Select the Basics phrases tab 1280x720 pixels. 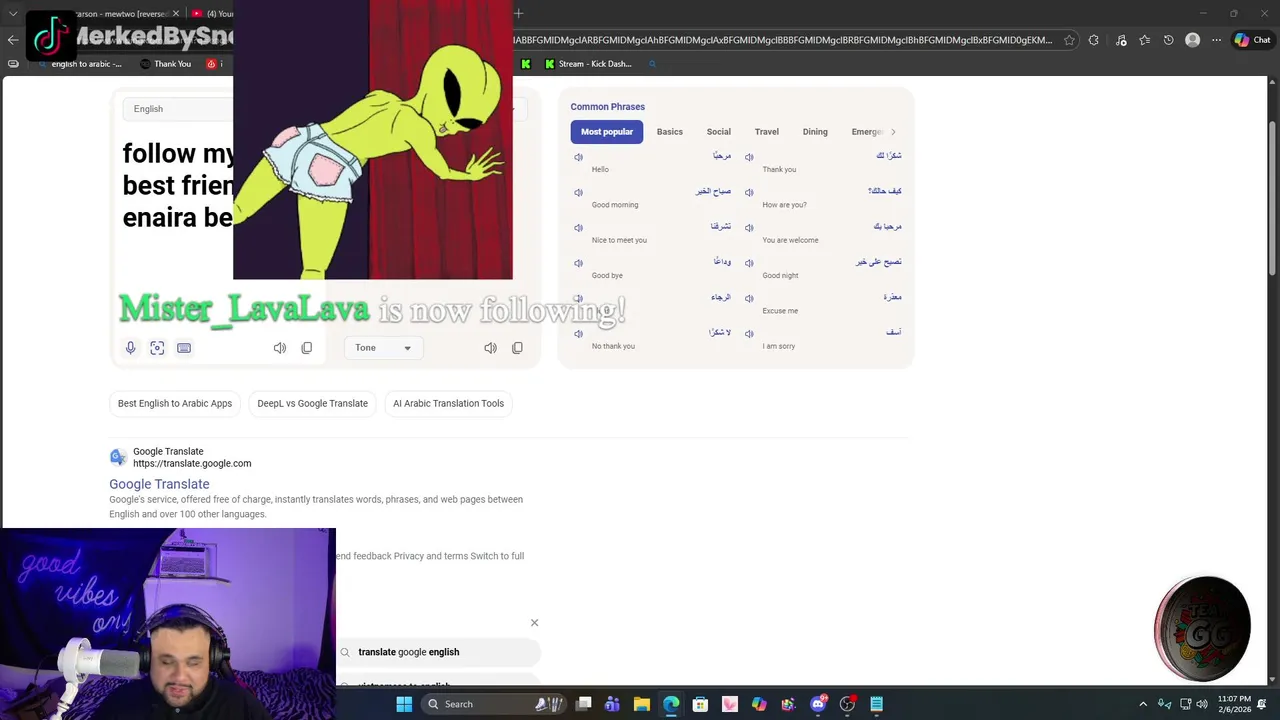[x=670, y=132]
